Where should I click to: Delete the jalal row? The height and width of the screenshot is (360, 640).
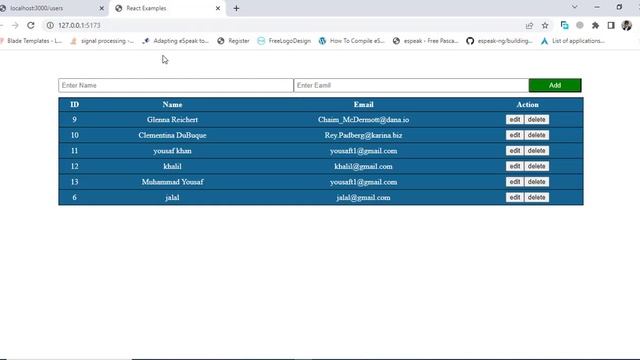click(536, 197)
